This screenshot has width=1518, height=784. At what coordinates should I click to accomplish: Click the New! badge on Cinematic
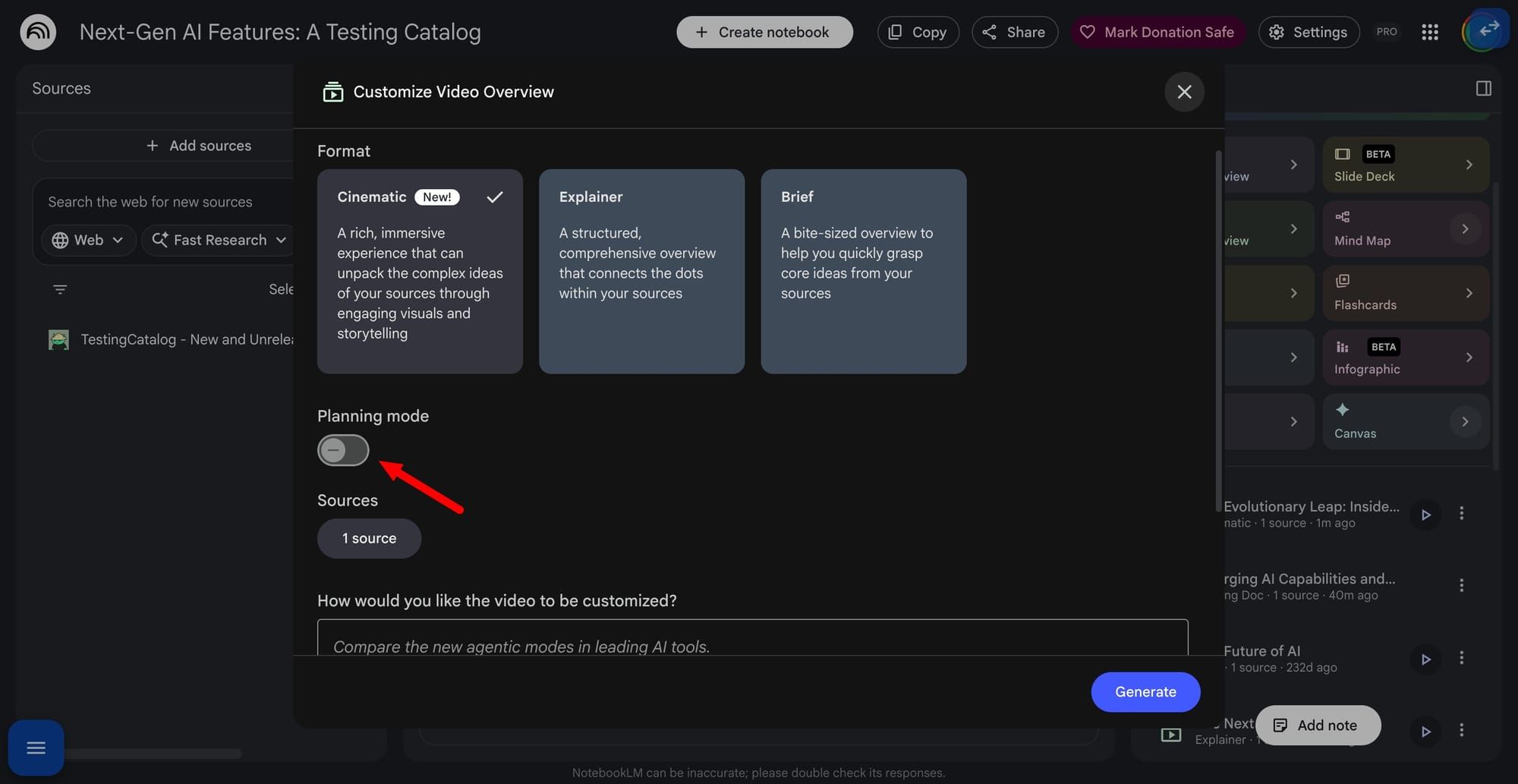pos(437,197)
